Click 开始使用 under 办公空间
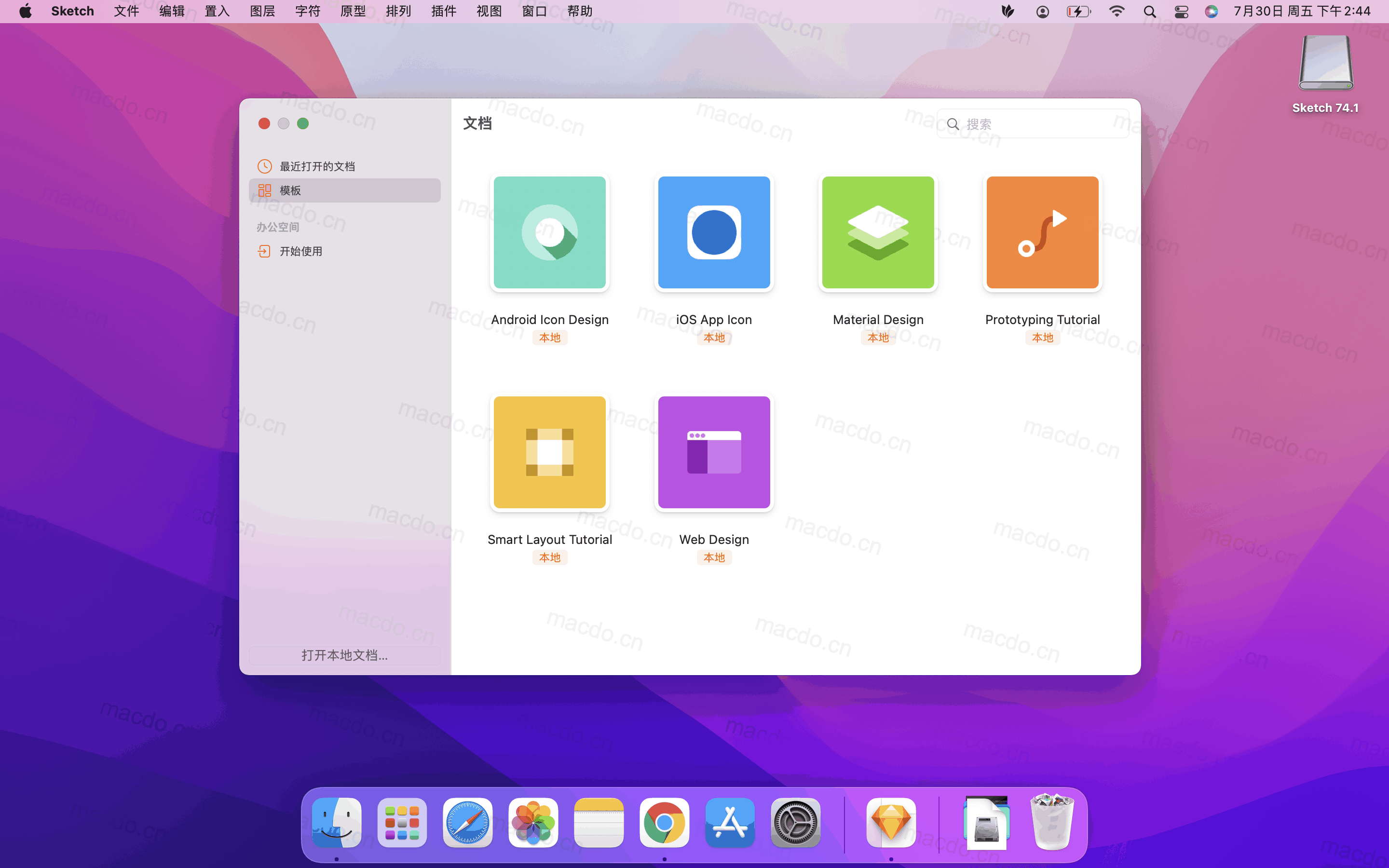 coord(345,251)
